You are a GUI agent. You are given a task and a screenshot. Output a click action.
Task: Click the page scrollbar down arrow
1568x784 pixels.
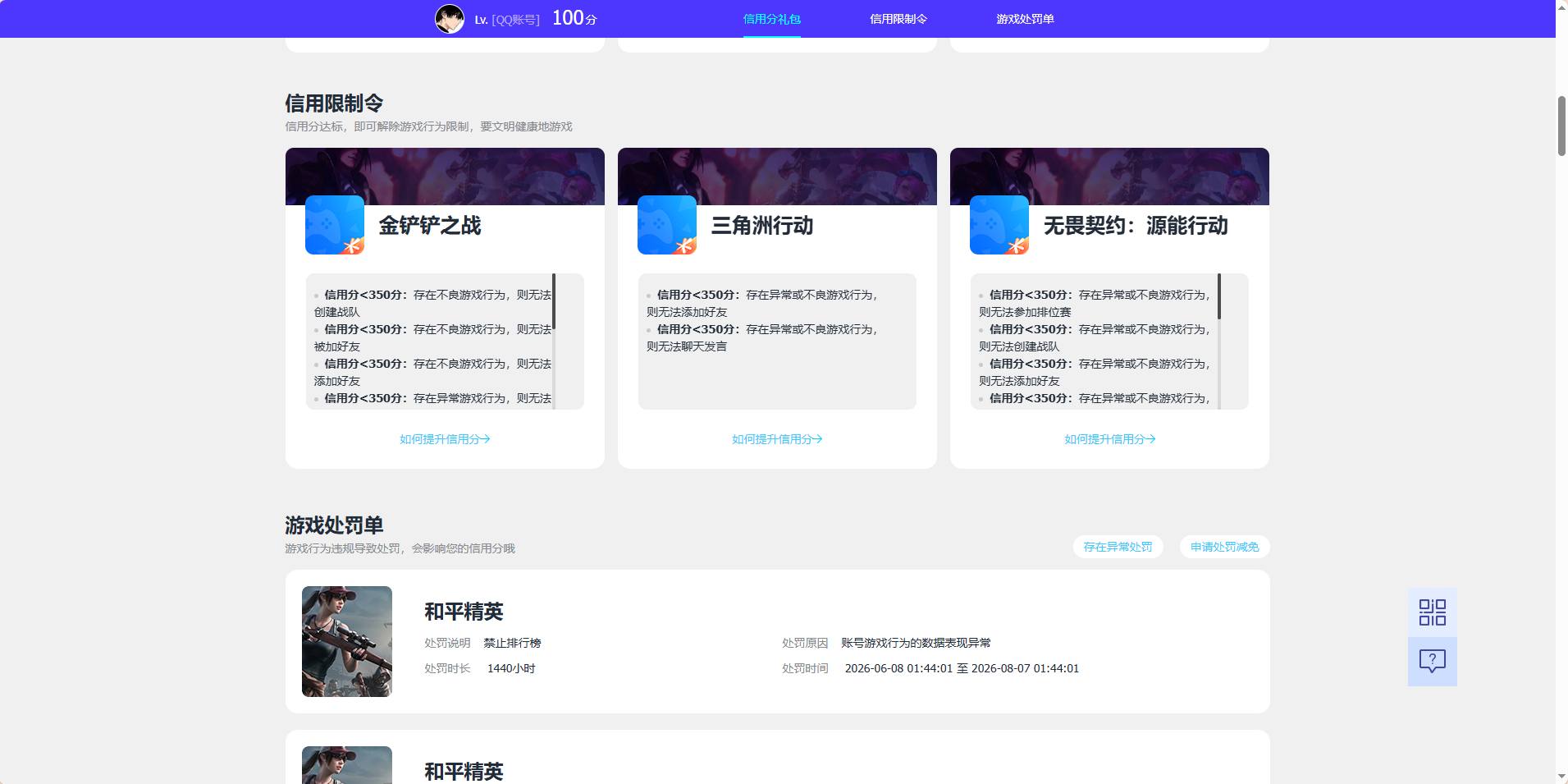tap(1561, 776)
